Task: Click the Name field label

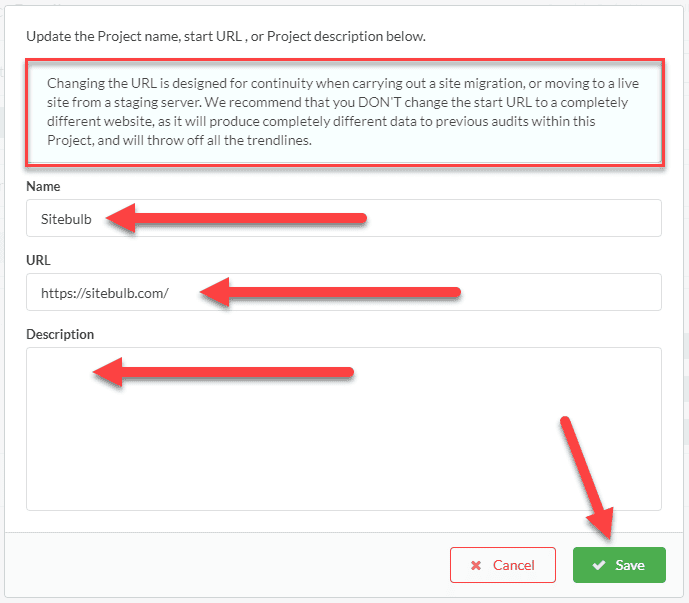Action: (43, 186)
